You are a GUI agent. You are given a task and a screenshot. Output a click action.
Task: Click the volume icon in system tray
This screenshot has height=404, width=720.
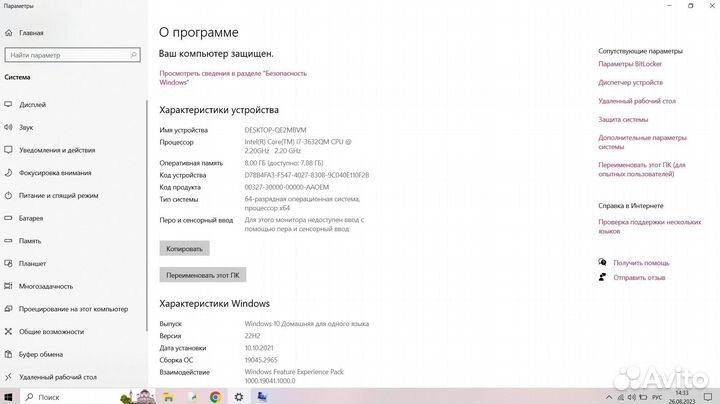(632, 397)
